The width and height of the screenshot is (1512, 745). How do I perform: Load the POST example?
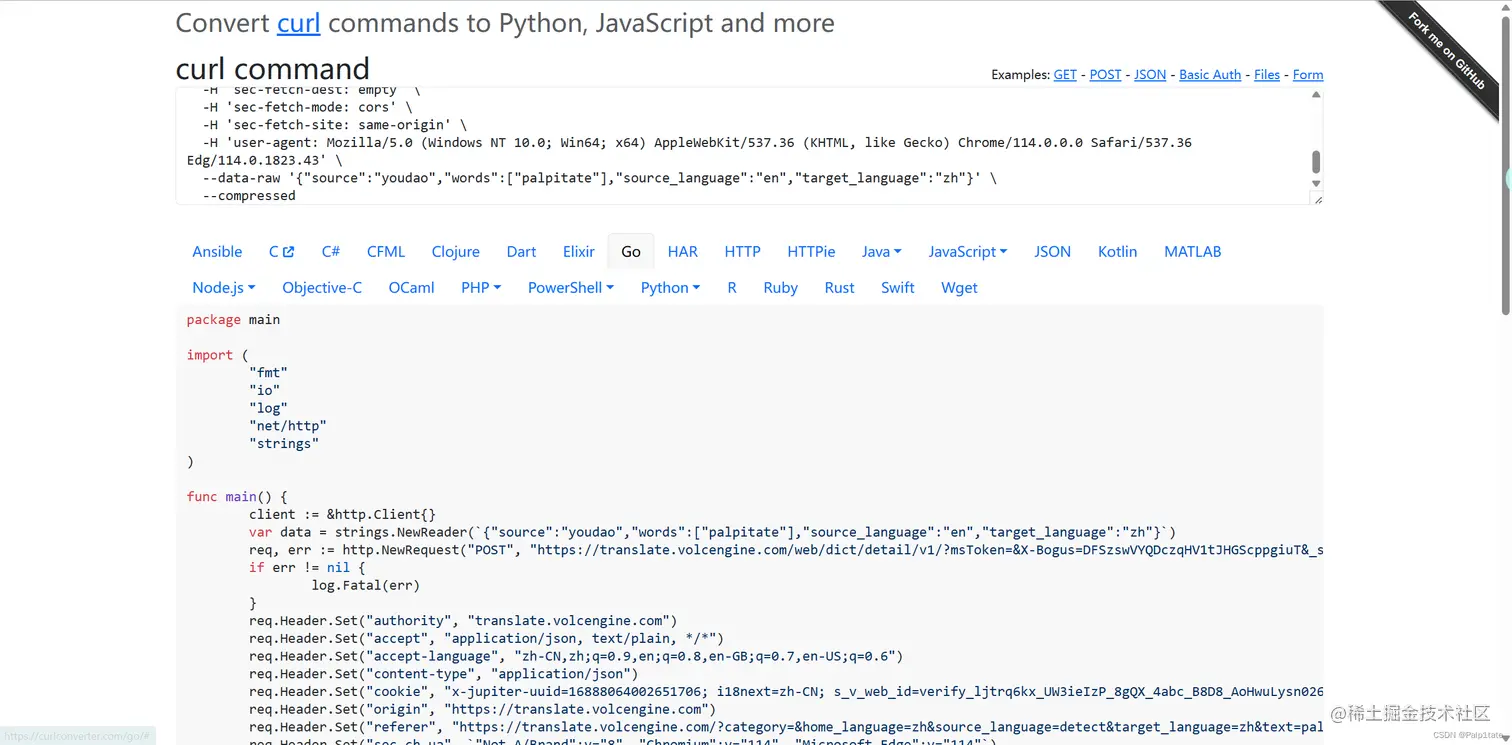pyautogui.click(x=1105, y=75)
